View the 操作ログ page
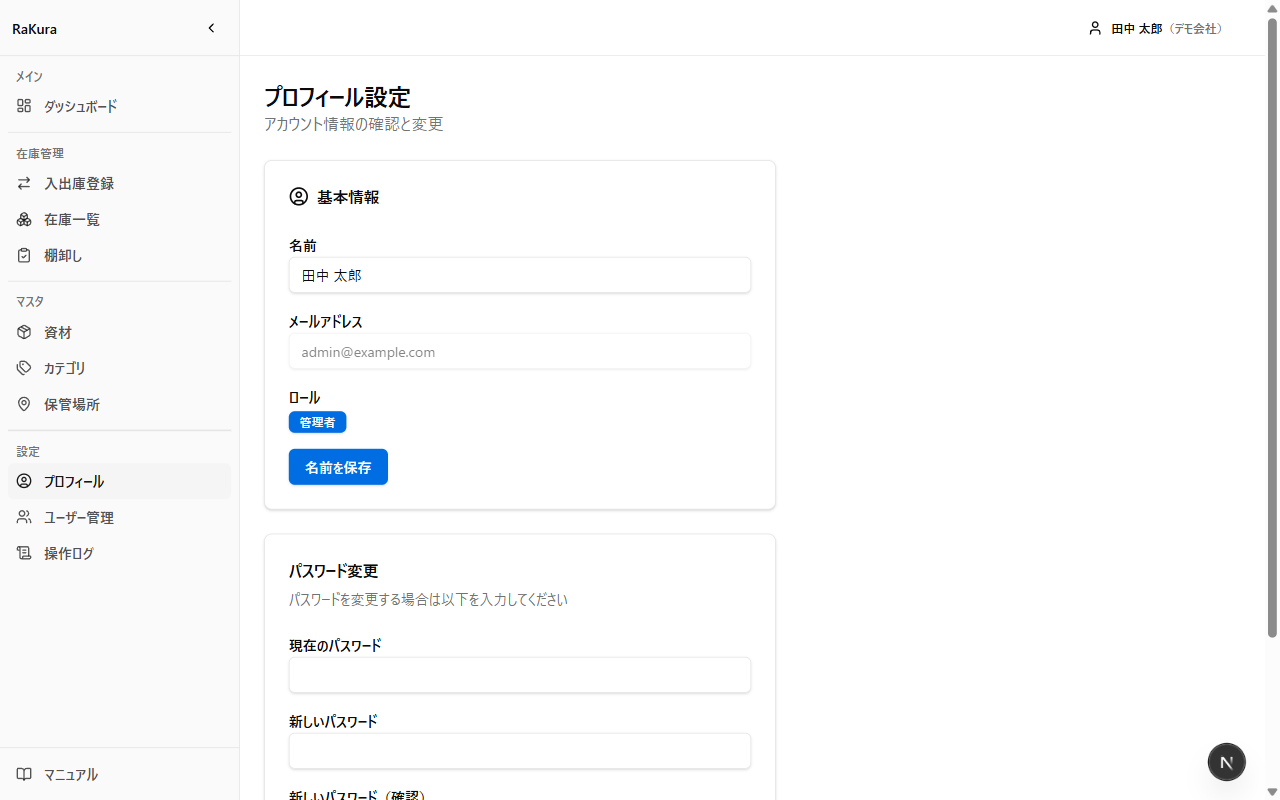This screenshot has height=800, width=1280. coord(119,554)
